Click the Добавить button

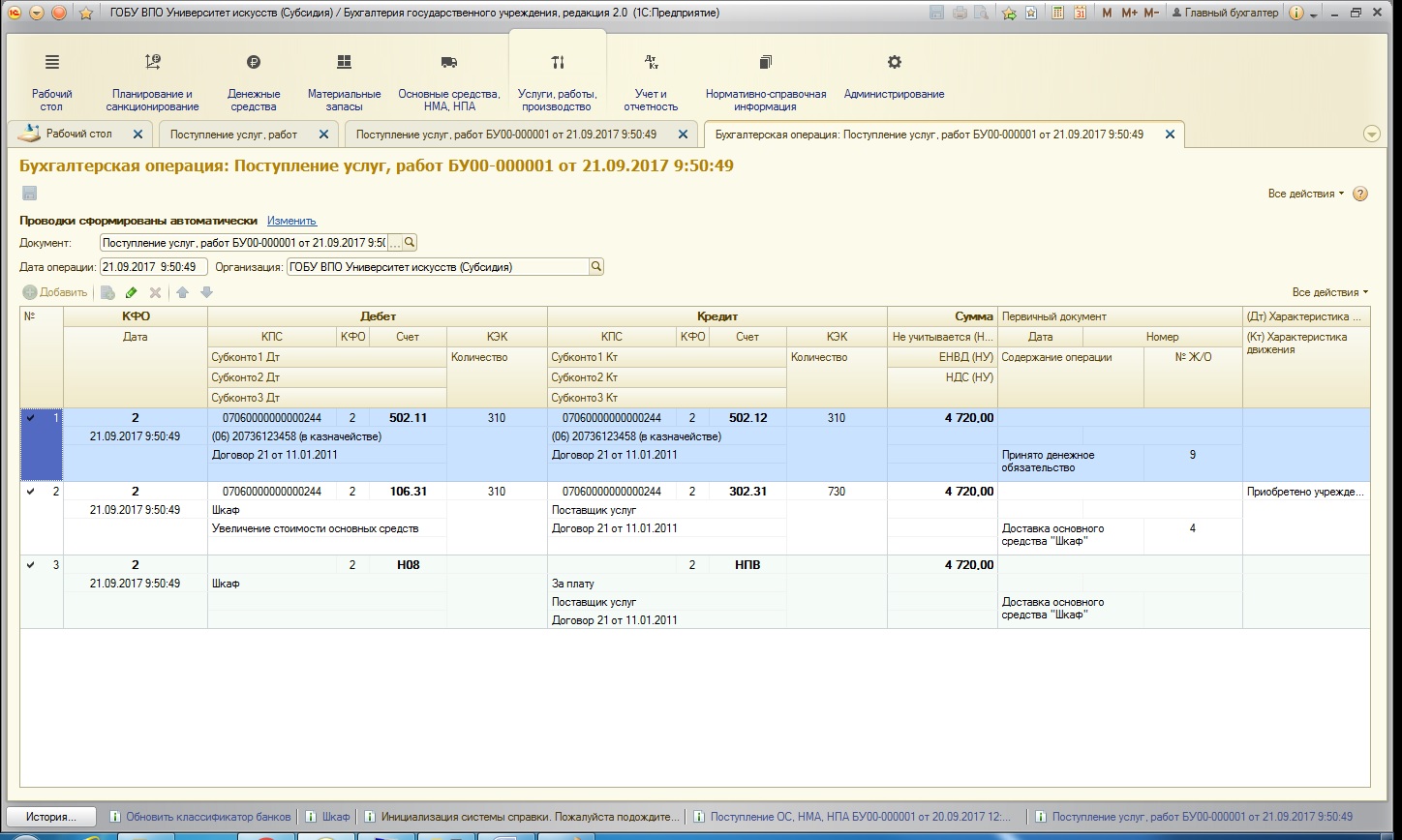[55, 292]
